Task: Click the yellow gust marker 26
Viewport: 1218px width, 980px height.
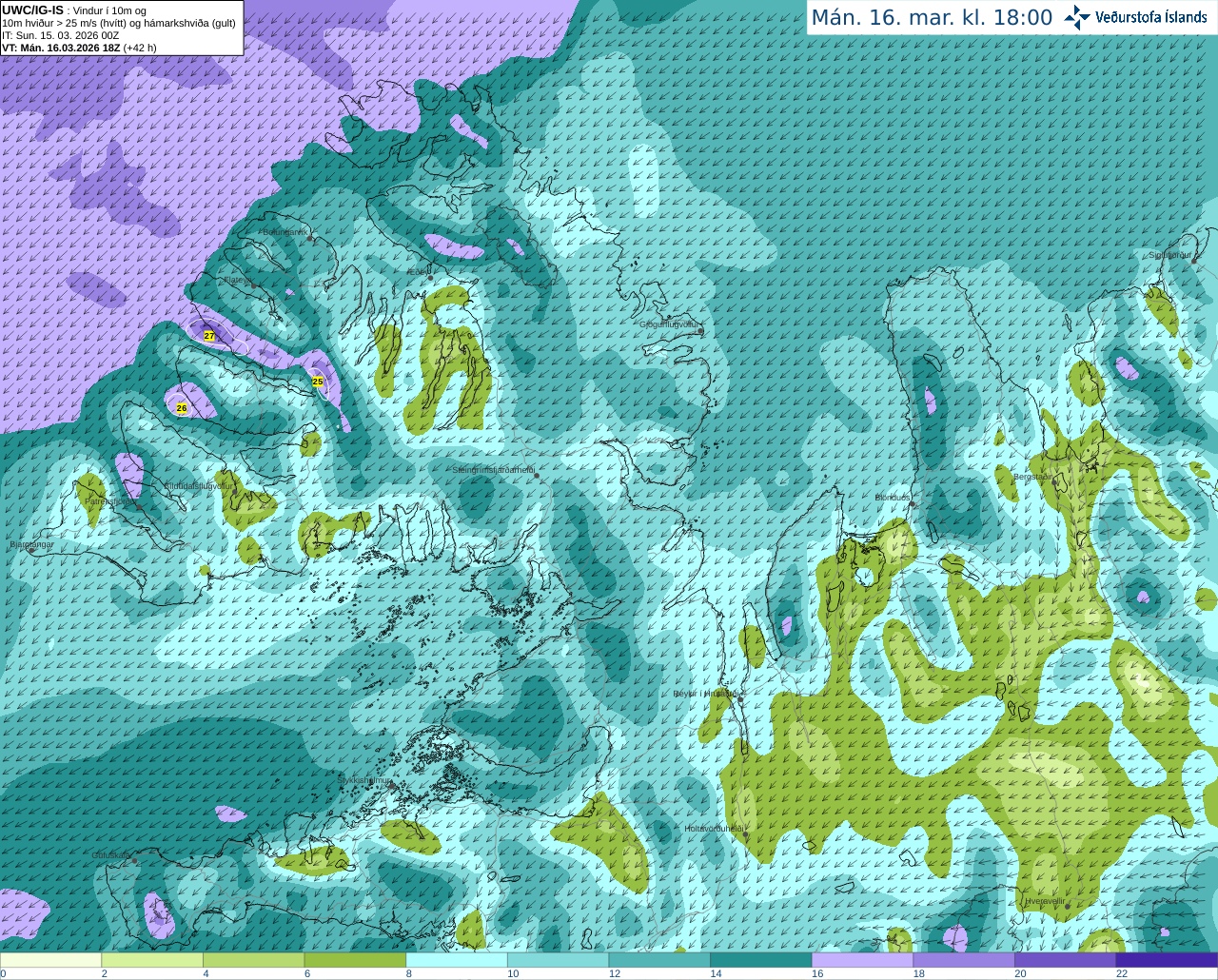Action: pos(182,407)
